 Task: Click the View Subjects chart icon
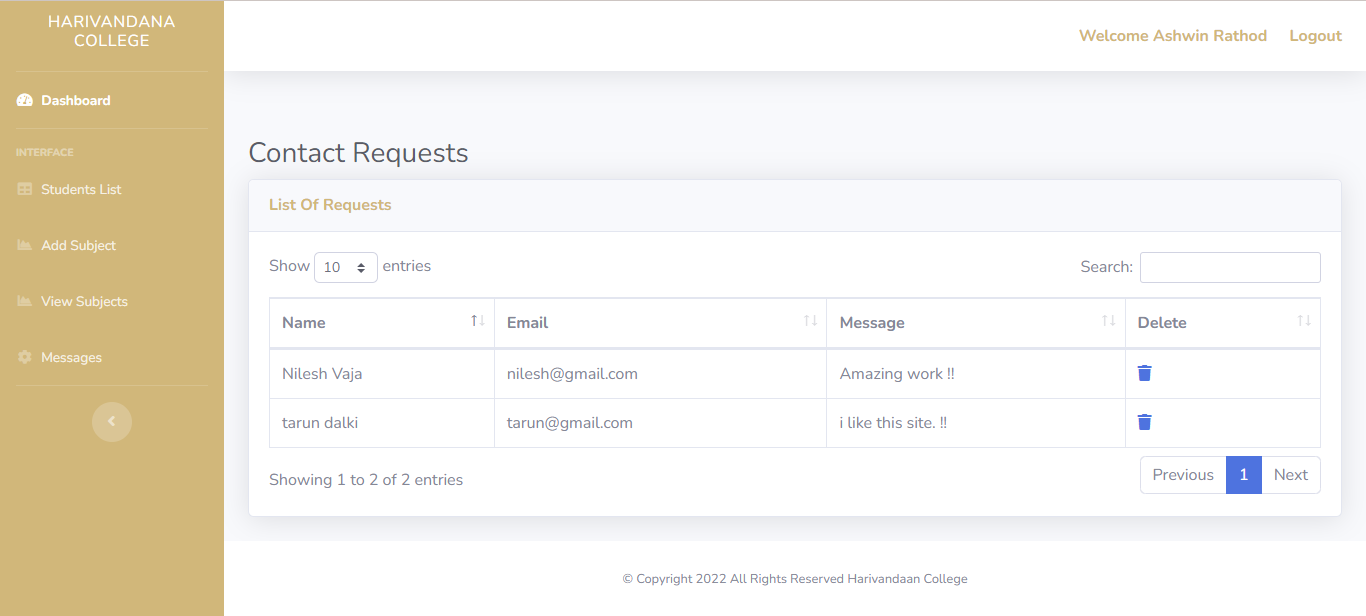25,301
